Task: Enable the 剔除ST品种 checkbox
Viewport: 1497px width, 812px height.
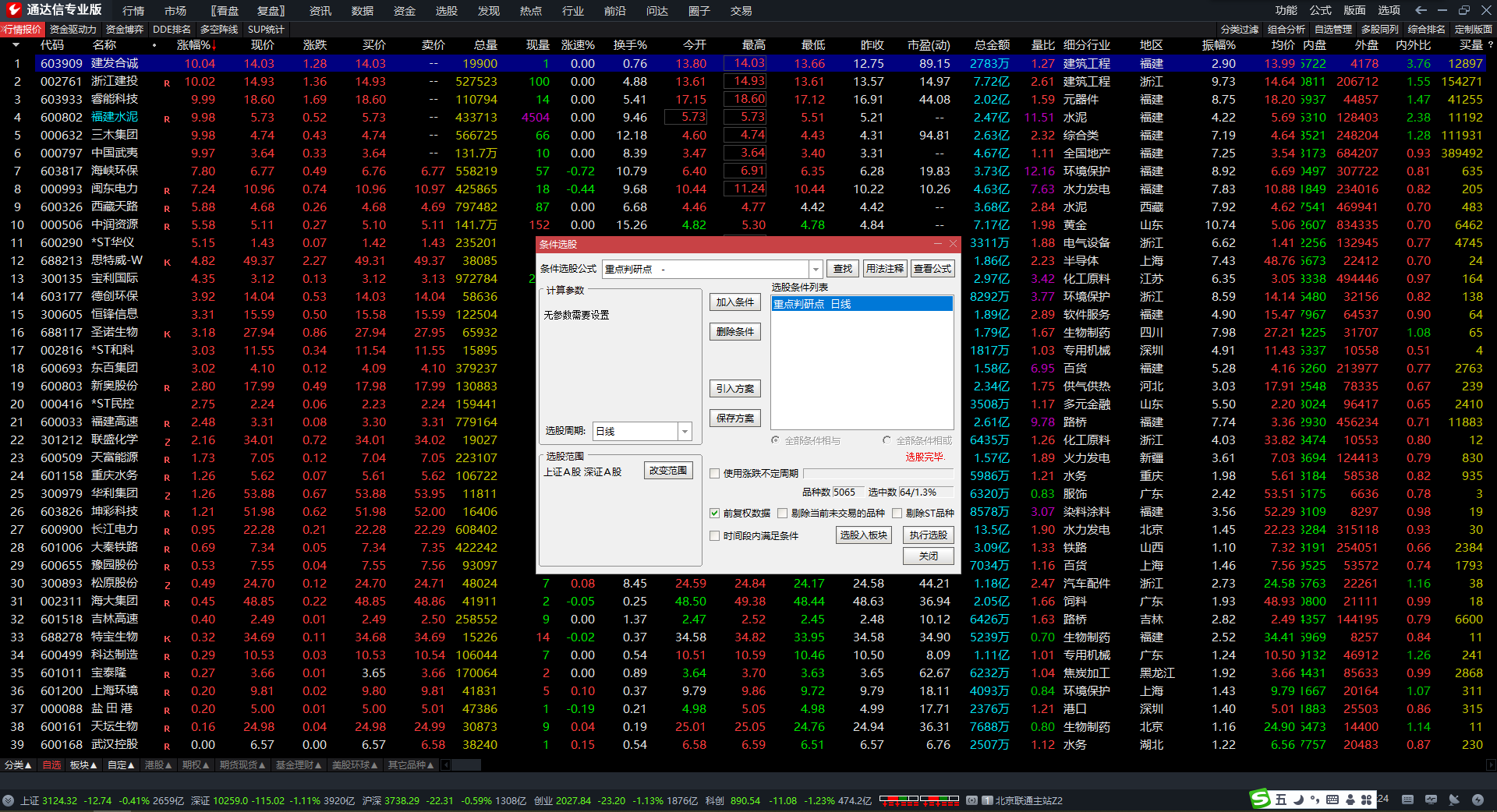Action: pos(897,514)
